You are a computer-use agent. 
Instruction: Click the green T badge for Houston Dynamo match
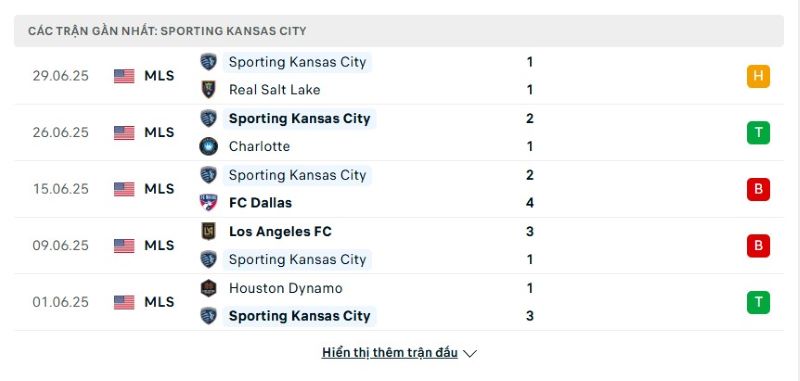pyautogui.click(x=758, y=302)
